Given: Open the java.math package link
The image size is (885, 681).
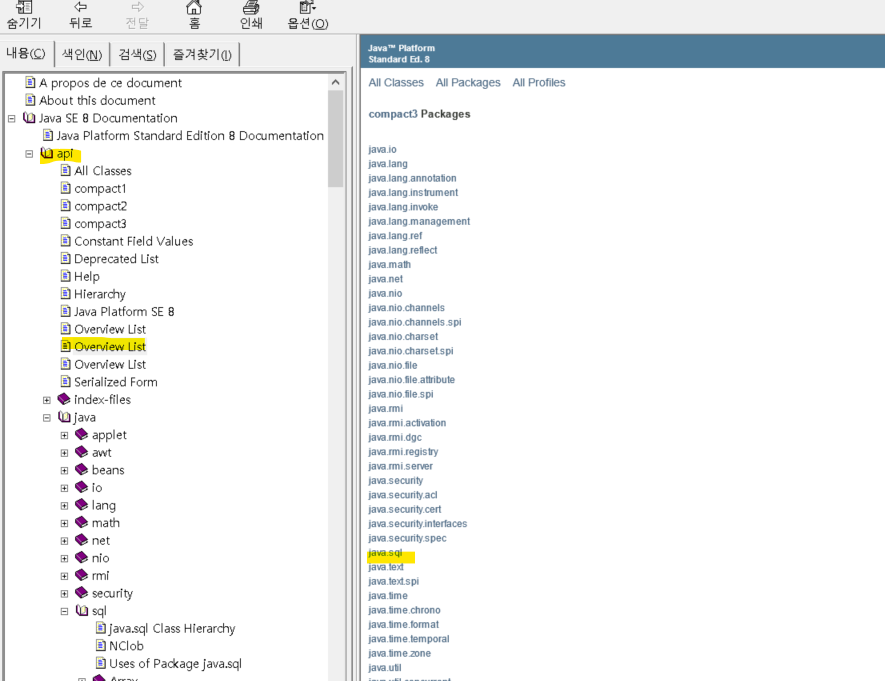Looking at the screenshot, I should coord(389,265).
